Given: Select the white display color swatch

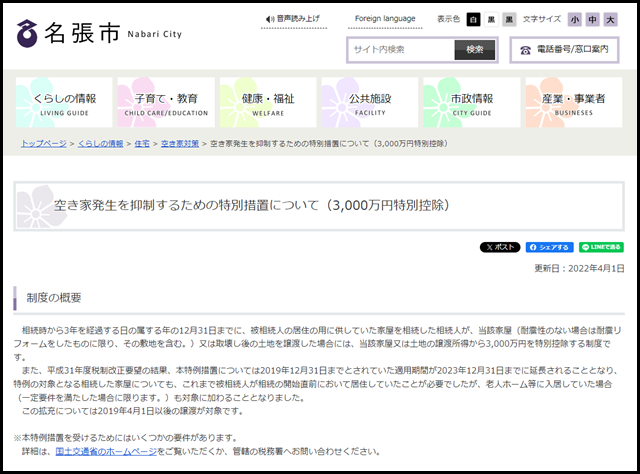Looking at the screenshot, I should click(473, 19).
